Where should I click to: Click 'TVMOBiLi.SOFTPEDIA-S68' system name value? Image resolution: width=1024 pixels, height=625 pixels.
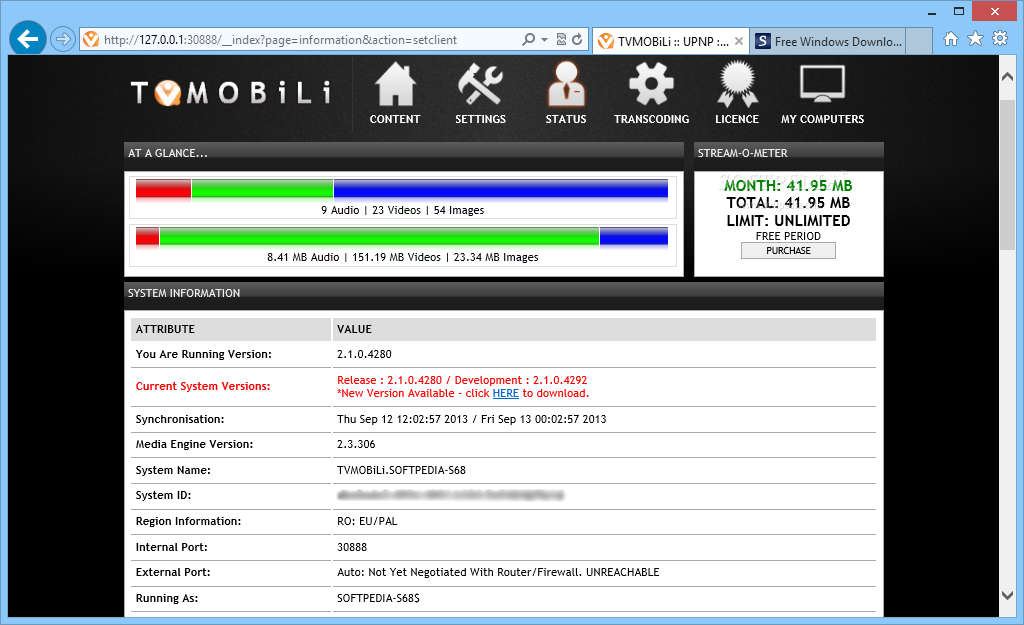[x=401, y=470]
